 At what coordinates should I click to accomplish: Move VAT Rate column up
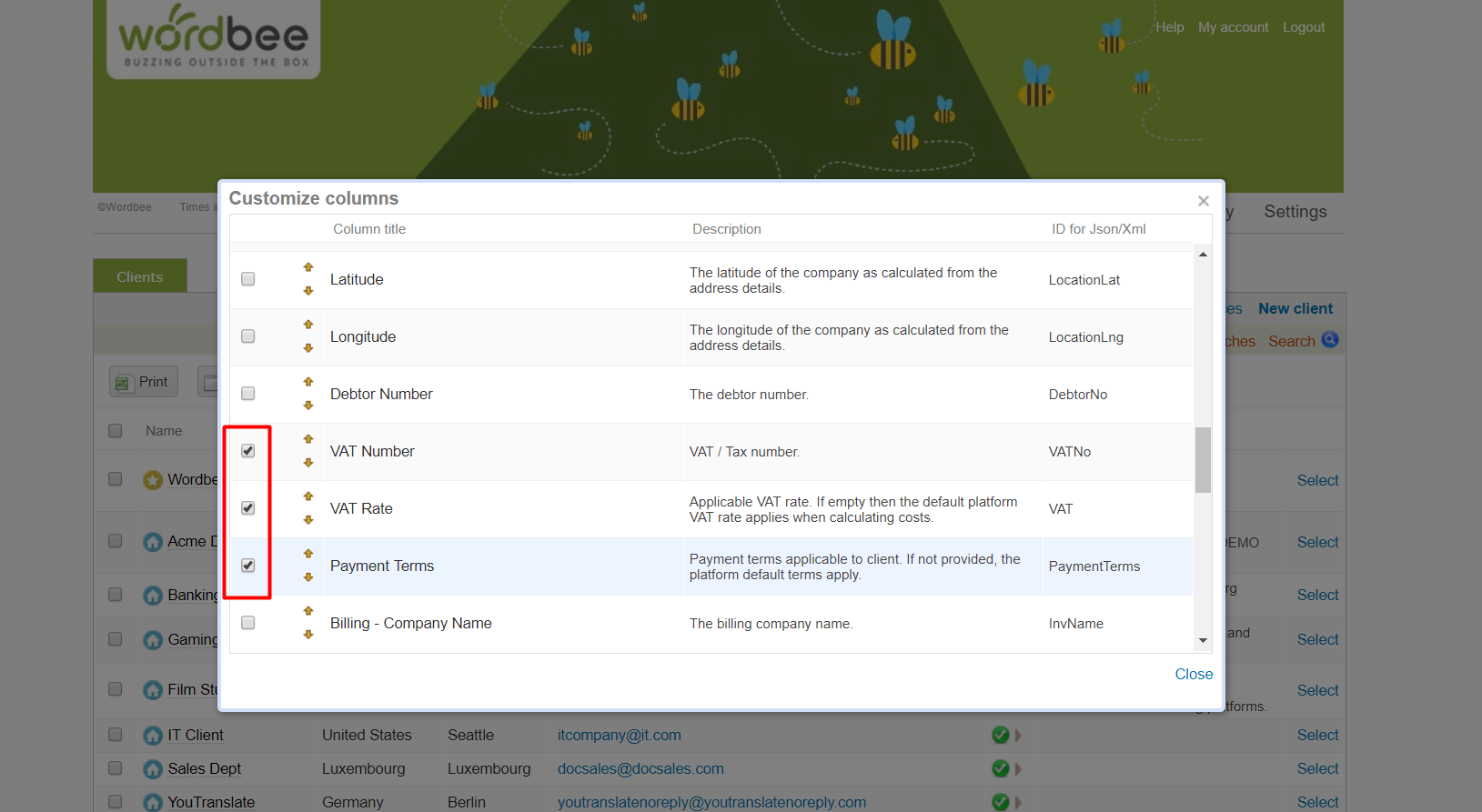pos(308,496)
